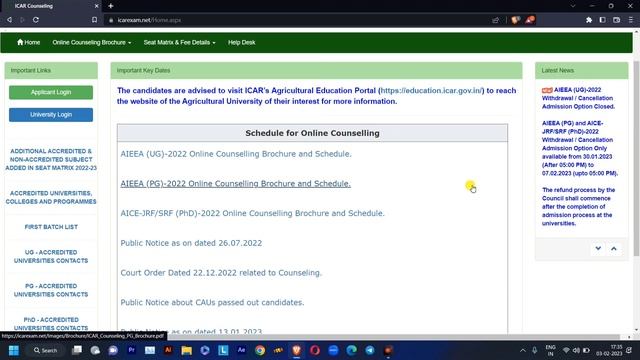This screenshot has width=640, height=360.
Task: Go back using the browser back arrow
Action: coord(9,20)
